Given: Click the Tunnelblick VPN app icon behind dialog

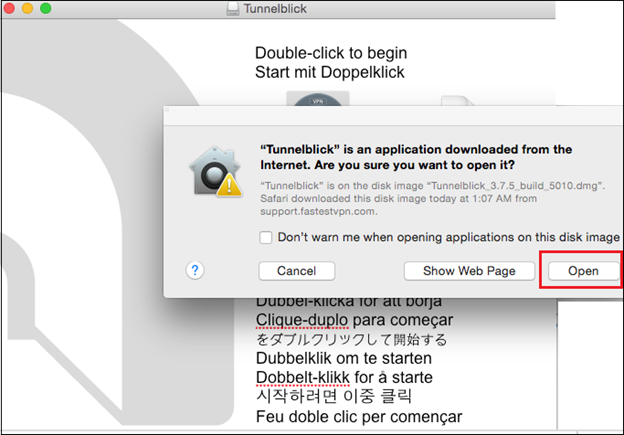Looking at the screenshot, I should (x=318, y=99).
